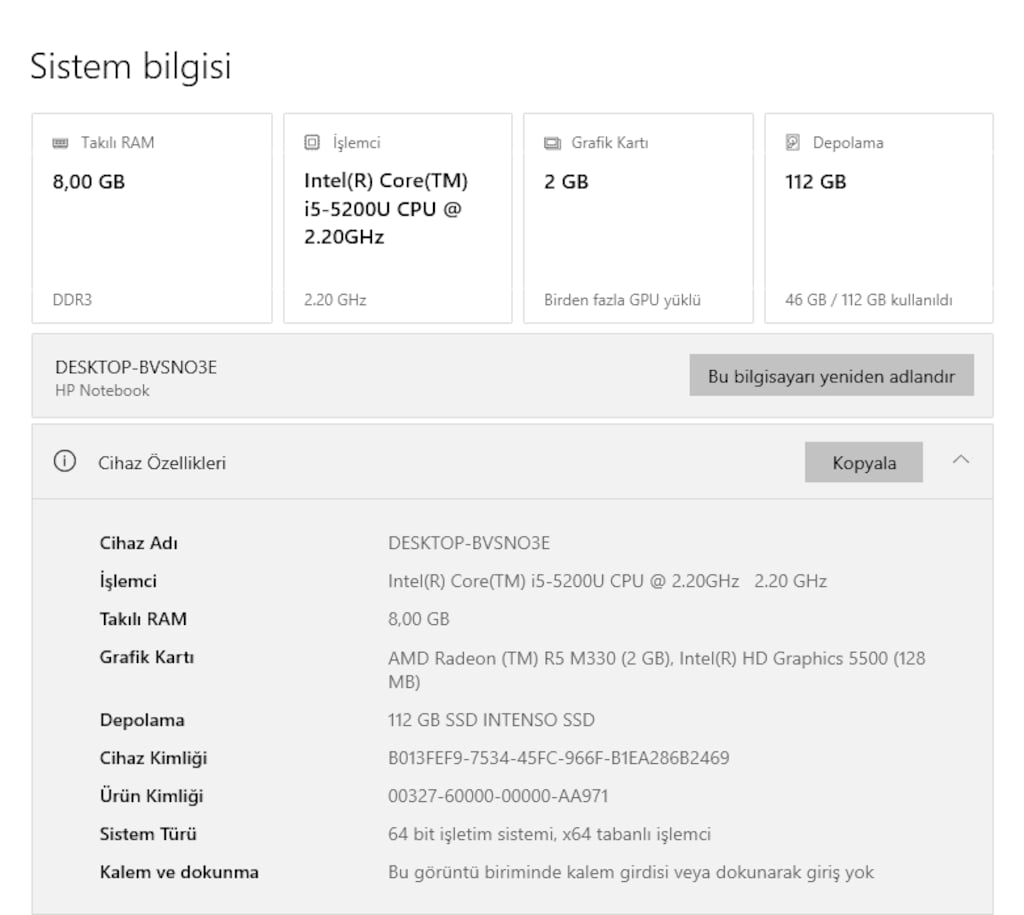Click the RAM icon in Takılı RAM card
1024x915 pixels.
click(x=60, y=143)
